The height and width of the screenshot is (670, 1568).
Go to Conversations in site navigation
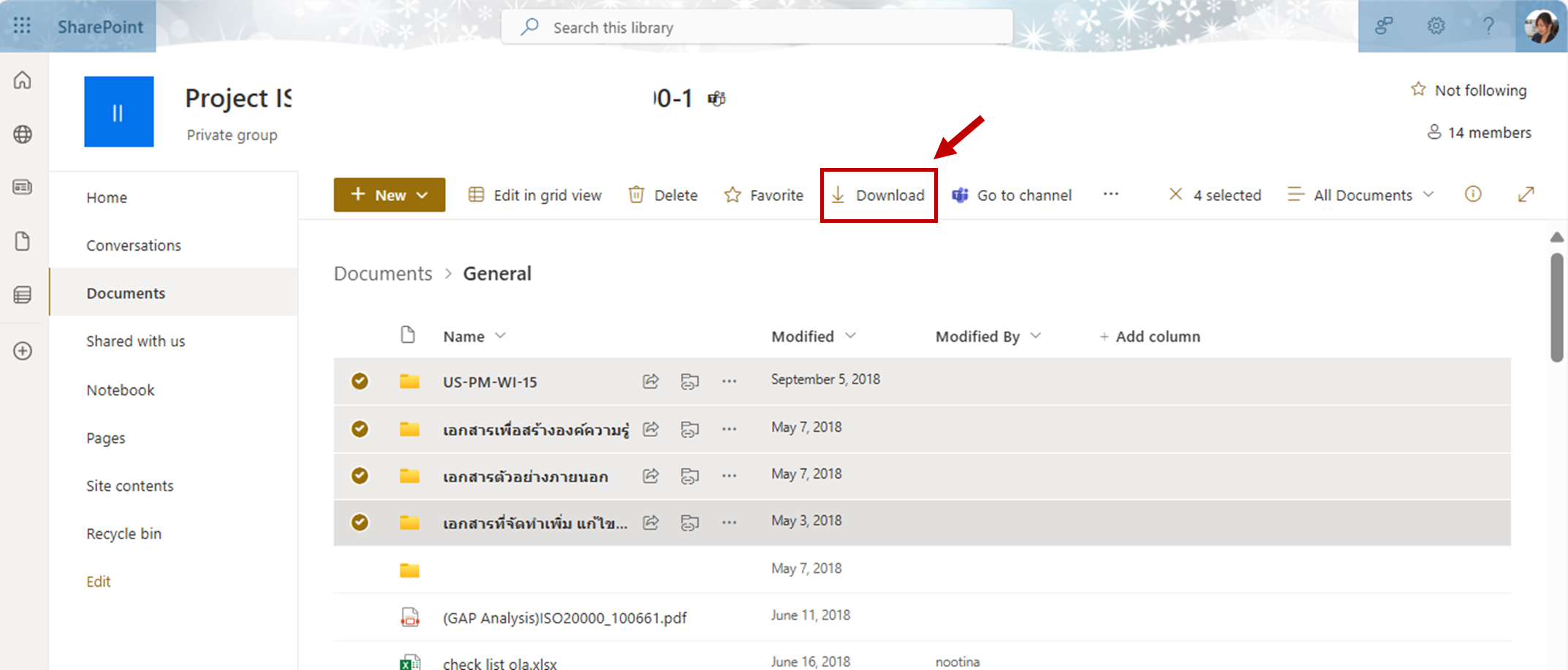point(134,245)
